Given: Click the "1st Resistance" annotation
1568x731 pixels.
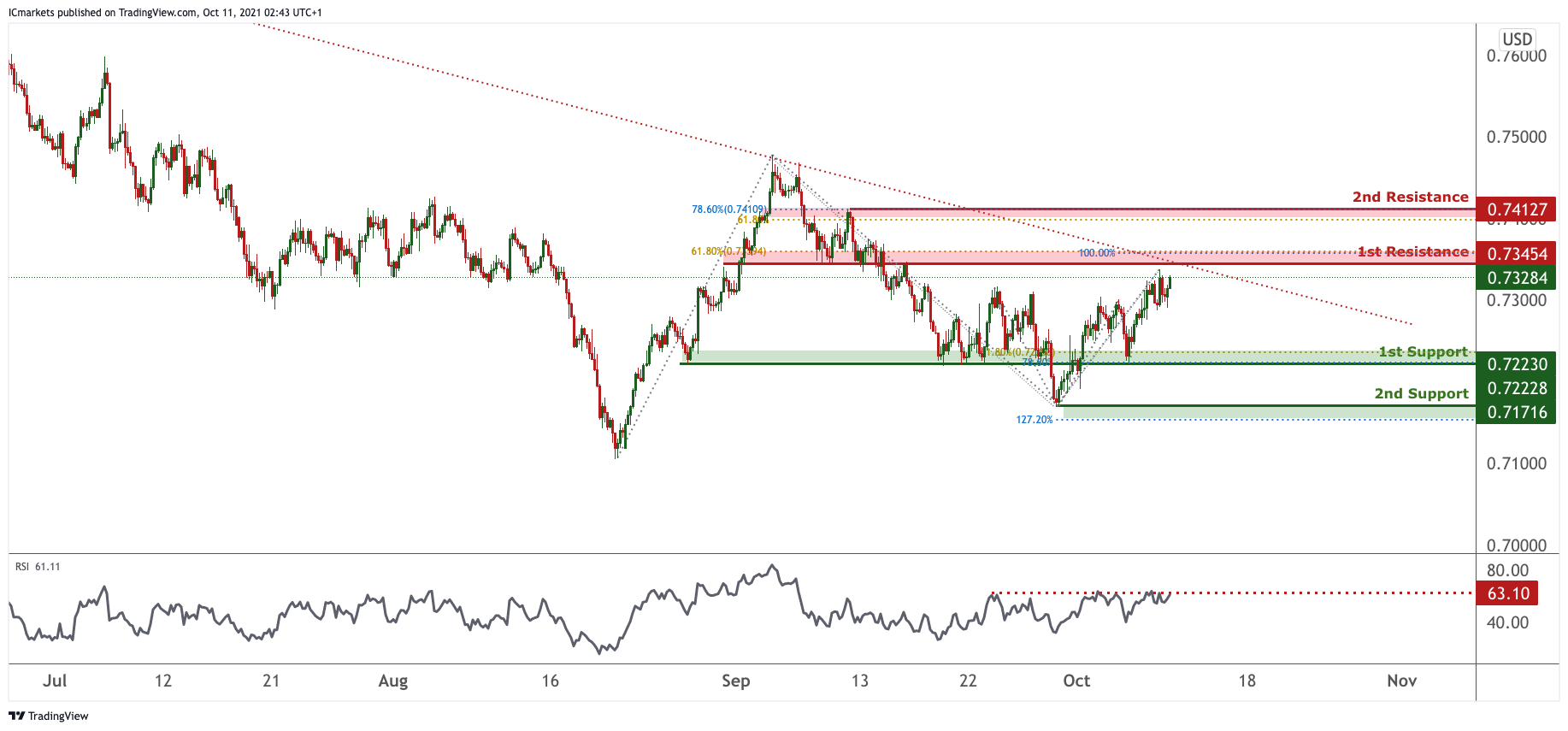Looking at the screenshot, I should point(1412,251).
